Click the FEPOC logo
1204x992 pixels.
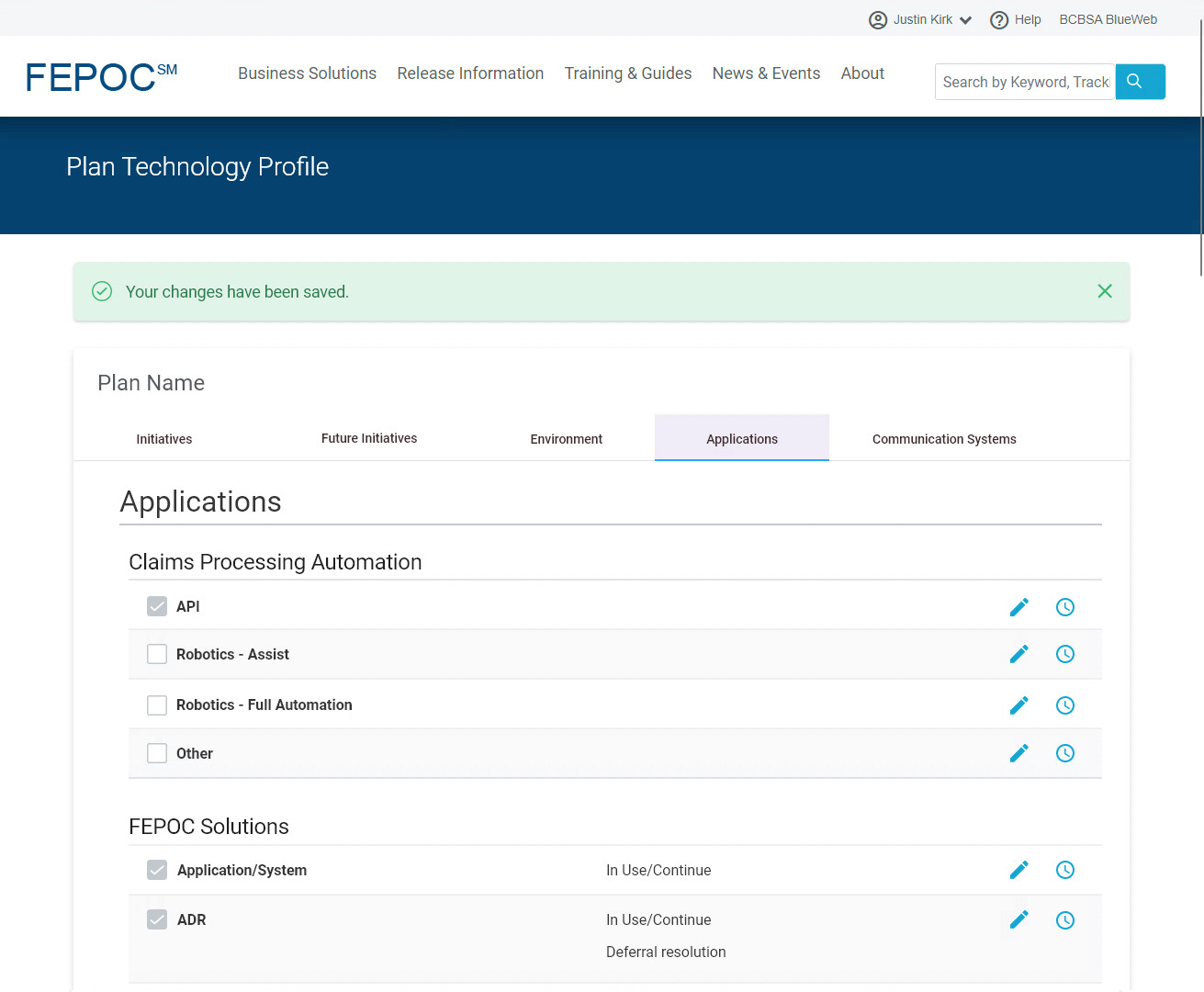[x=101, y=78]
